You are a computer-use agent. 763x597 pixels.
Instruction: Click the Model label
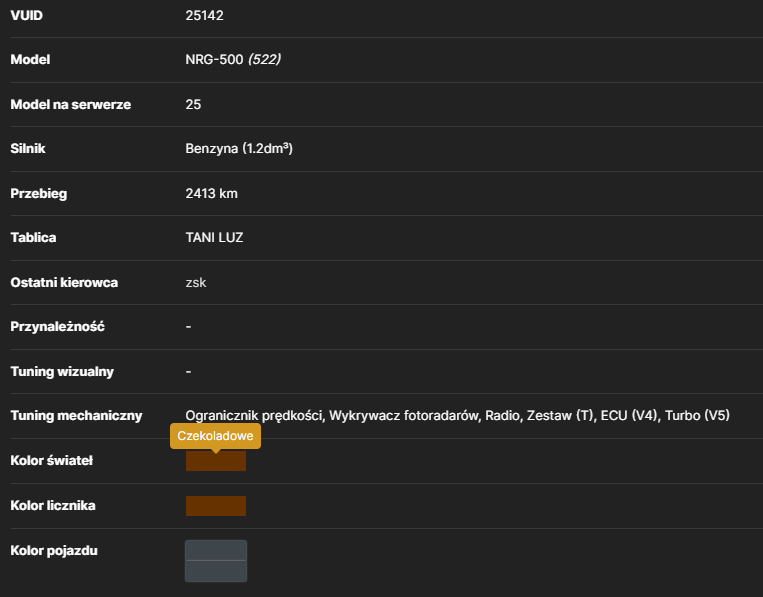click(30, 60)
